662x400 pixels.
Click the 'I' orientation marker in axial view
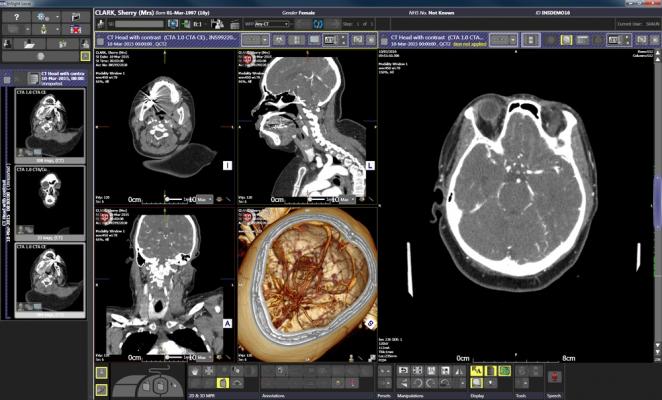click(x=228, y=164)
